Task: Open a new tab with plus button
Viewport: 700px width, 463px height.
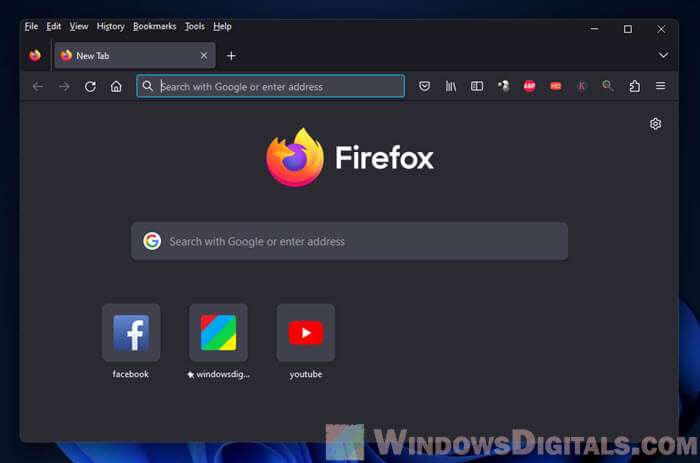Action: (x=231, y=56)
